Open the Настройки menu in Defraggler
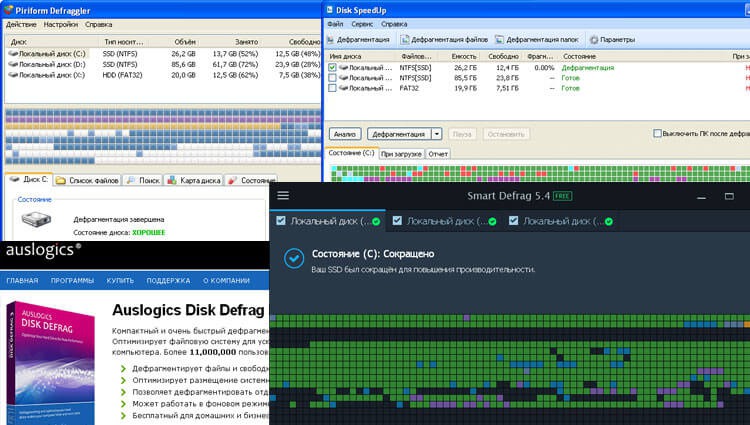The width and height of the screenshot is (750, 425). click(61, 23)
